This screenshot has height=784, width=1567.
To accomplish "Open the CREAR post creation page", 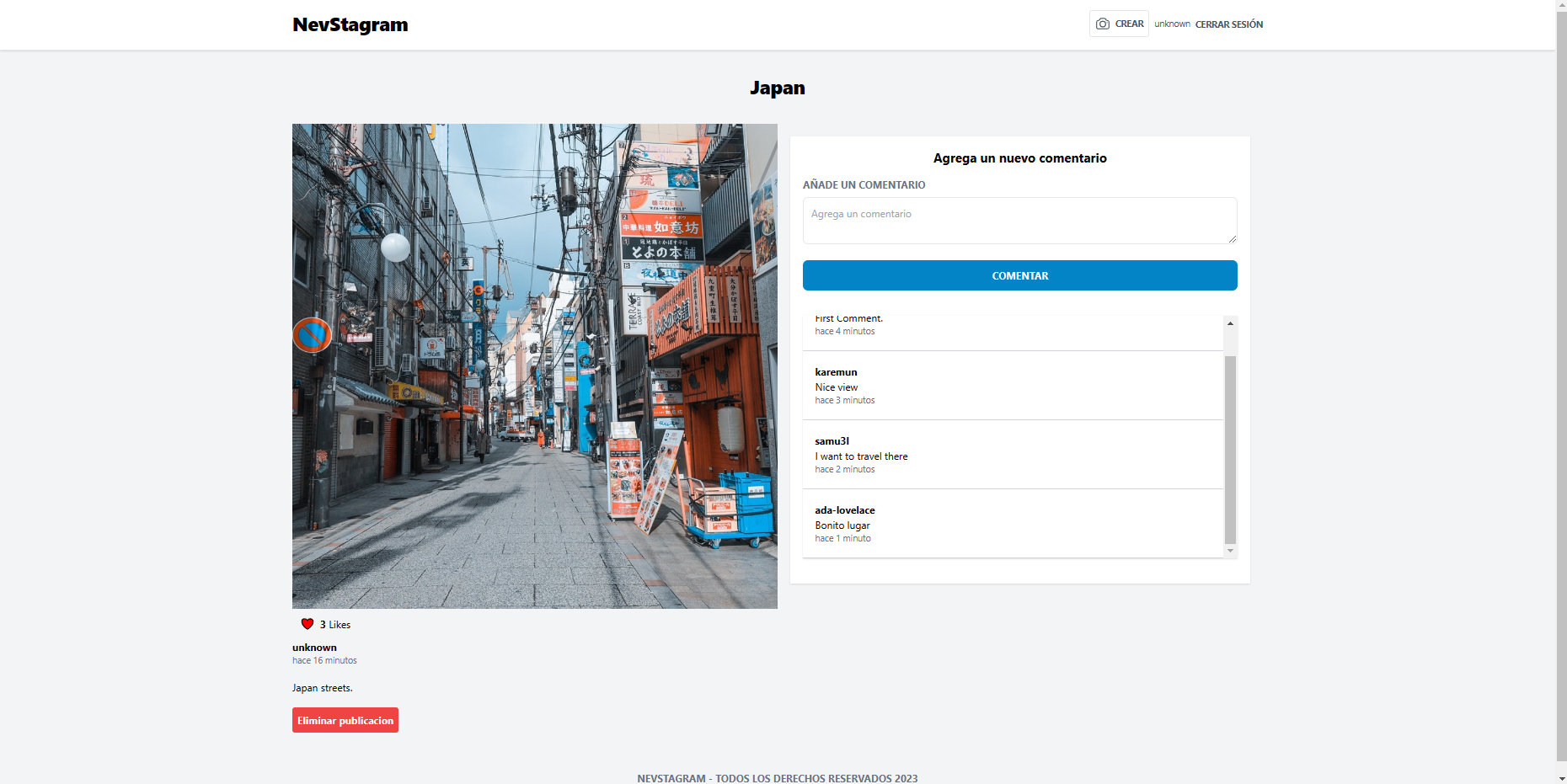I will click(x=1126, y=24).
